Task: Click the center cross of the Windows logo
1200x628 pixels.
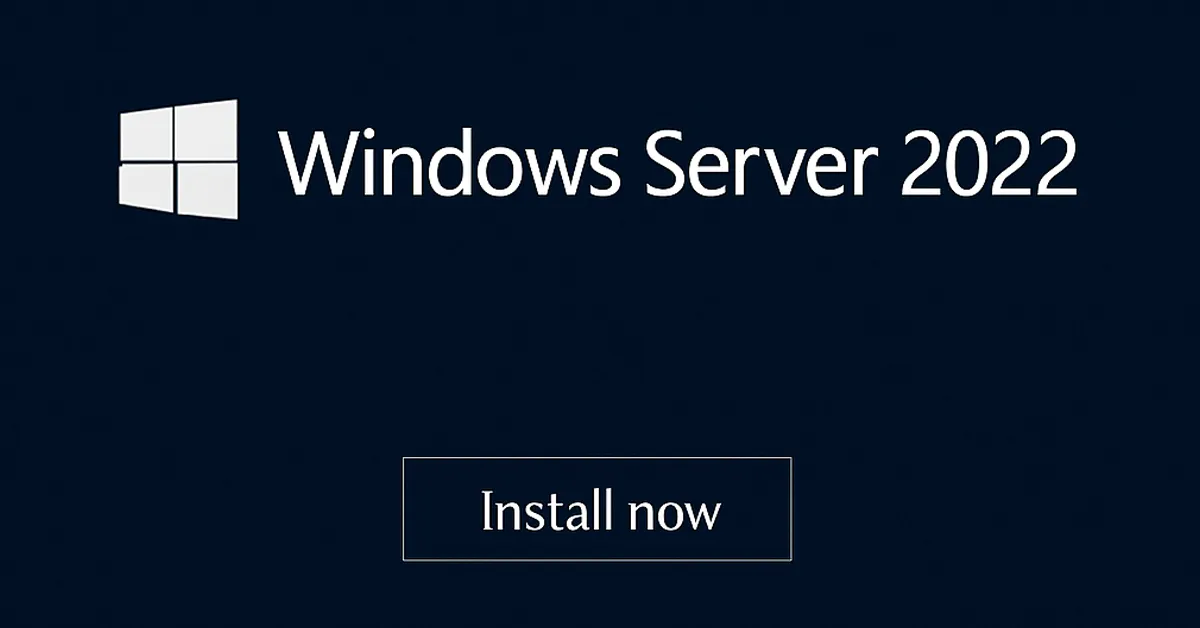Action: tap(174, 161)
